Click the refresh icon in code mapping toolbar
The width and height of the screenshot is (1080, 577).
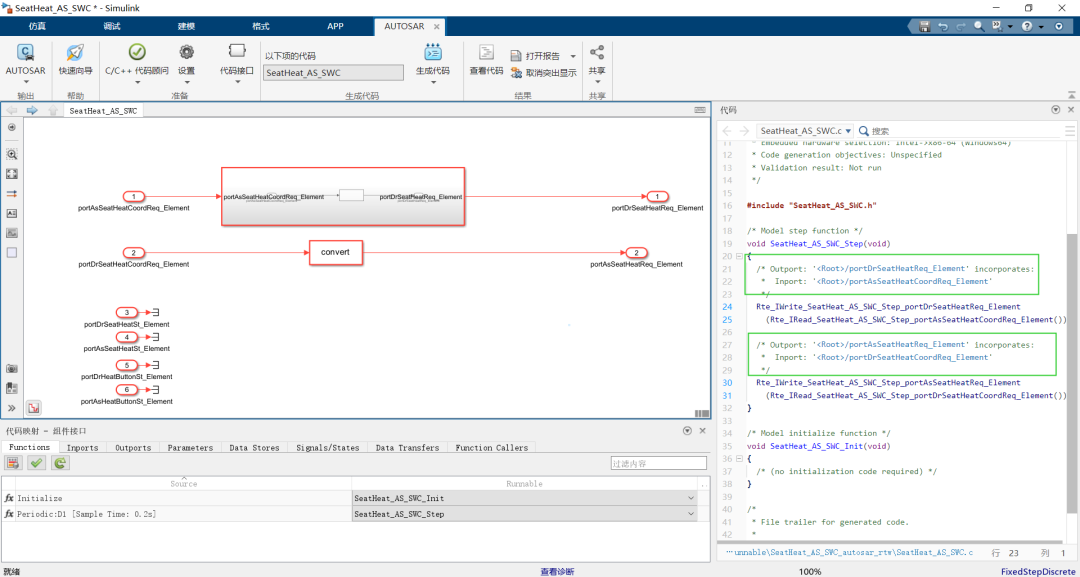pyautogui.click(x=59, y=463)
